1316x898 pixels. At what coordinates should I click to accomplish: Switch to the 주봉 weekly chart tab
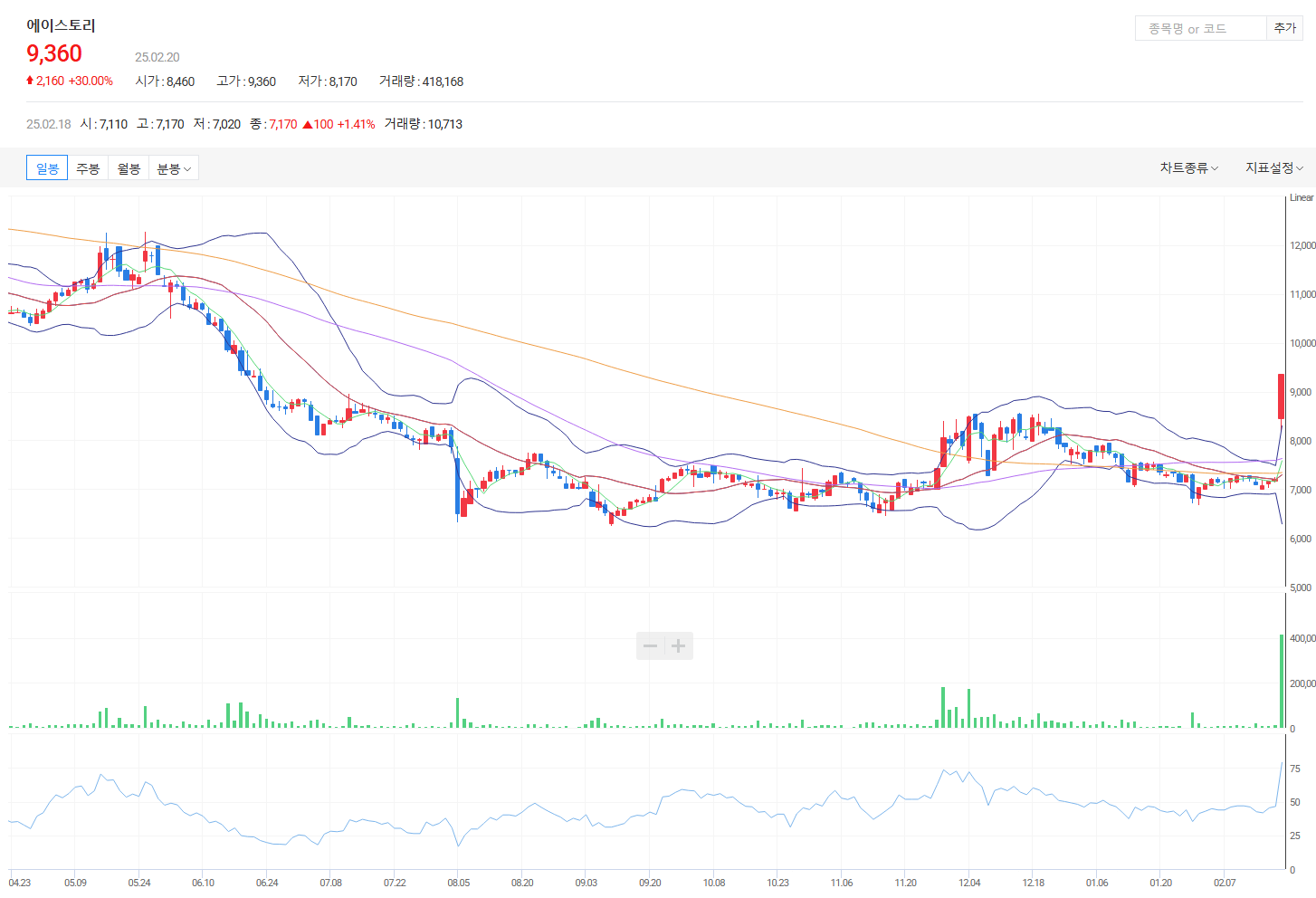pos(88,168)
